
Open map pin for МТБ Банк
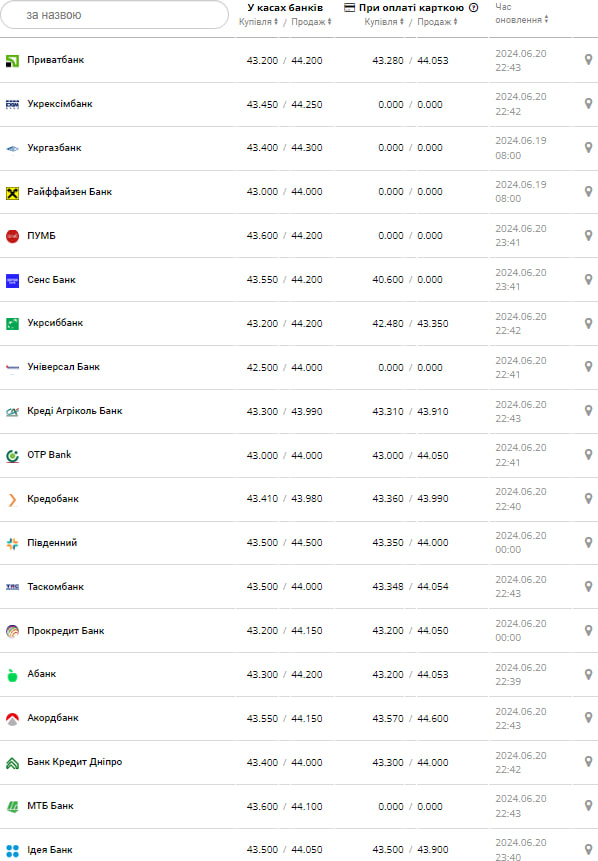(588, 806)
